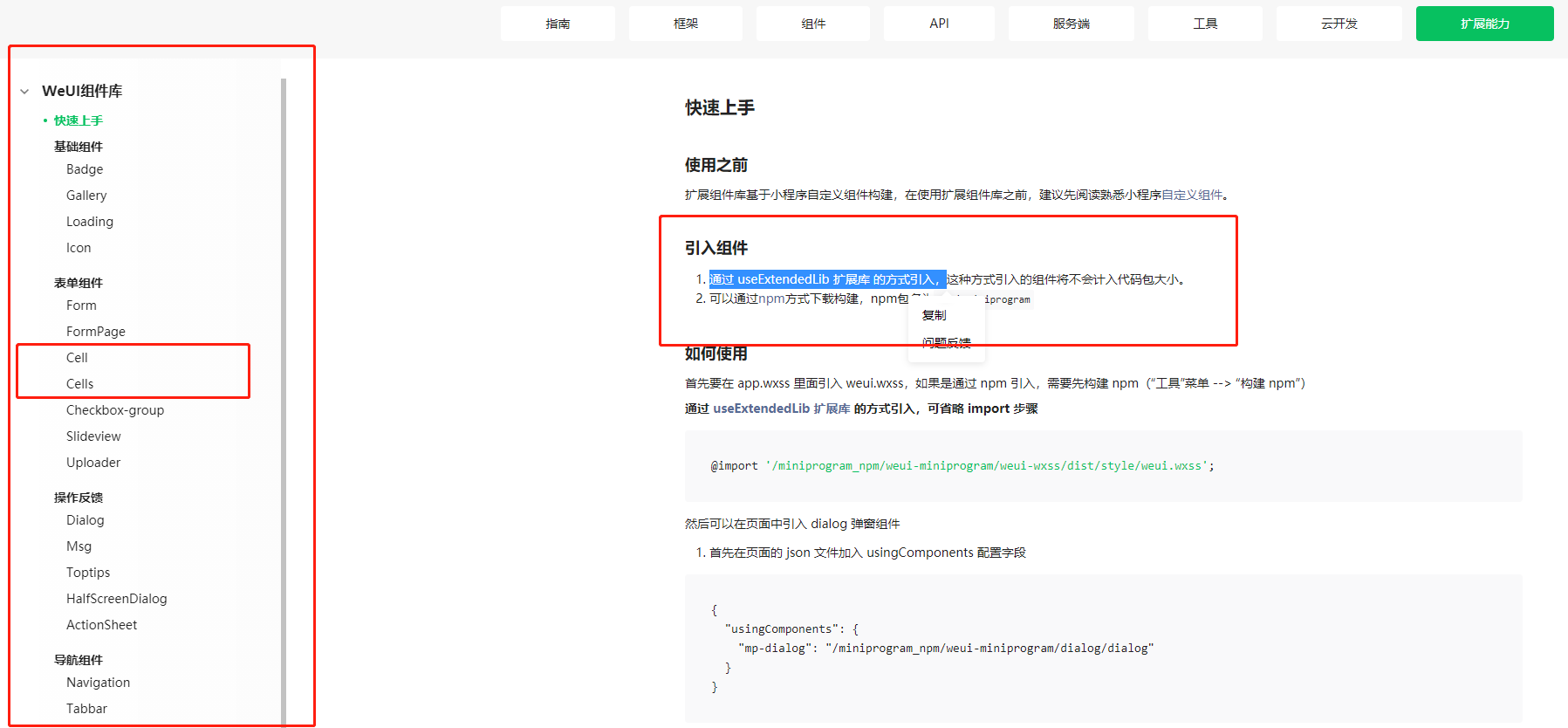
Task: Click the highlighted useExtendedLib 扩展库 link in 引入组件
Action: tap(804, 279)
